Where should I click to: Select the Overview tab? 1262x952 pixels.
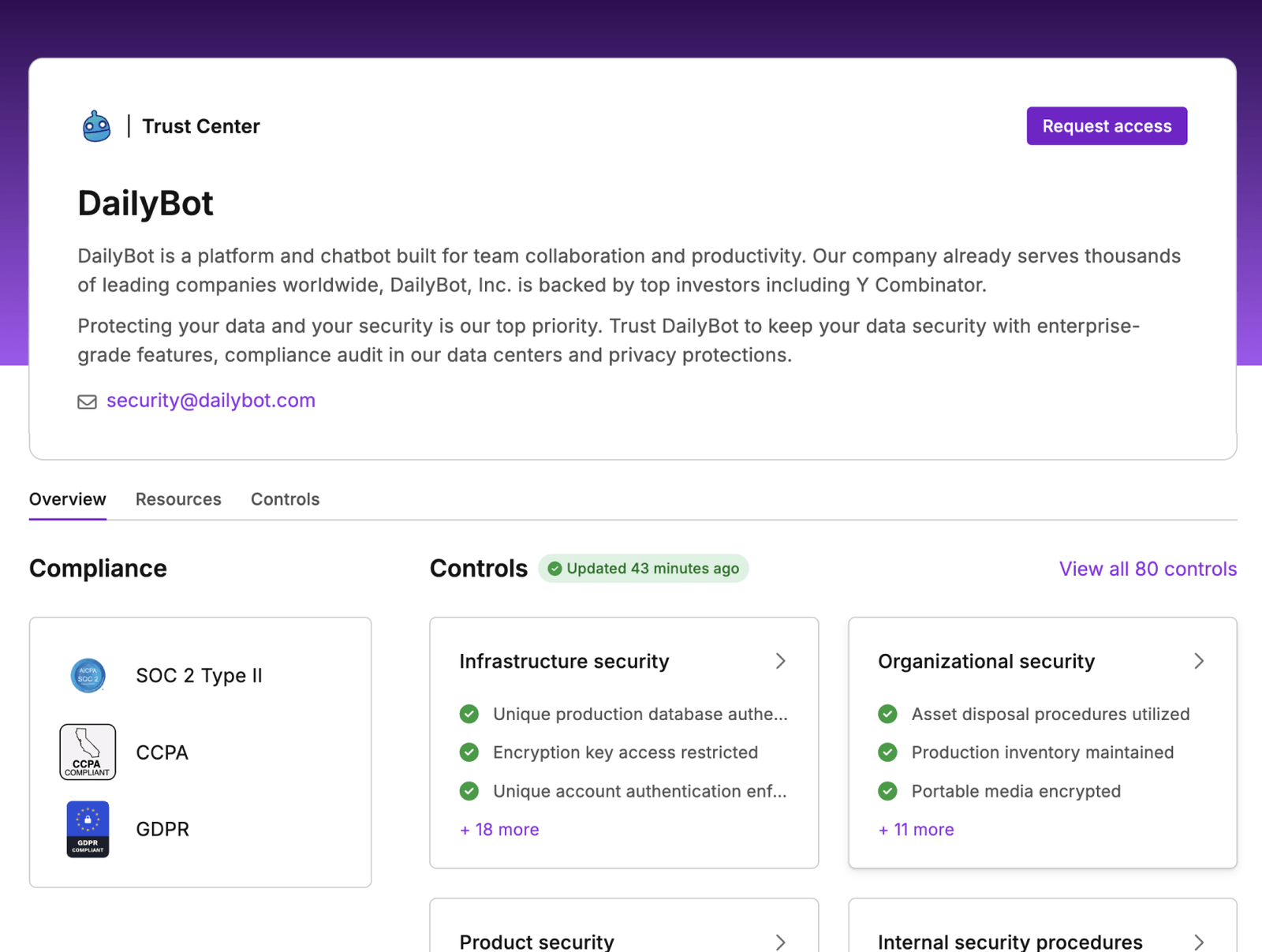pos(68,499)
